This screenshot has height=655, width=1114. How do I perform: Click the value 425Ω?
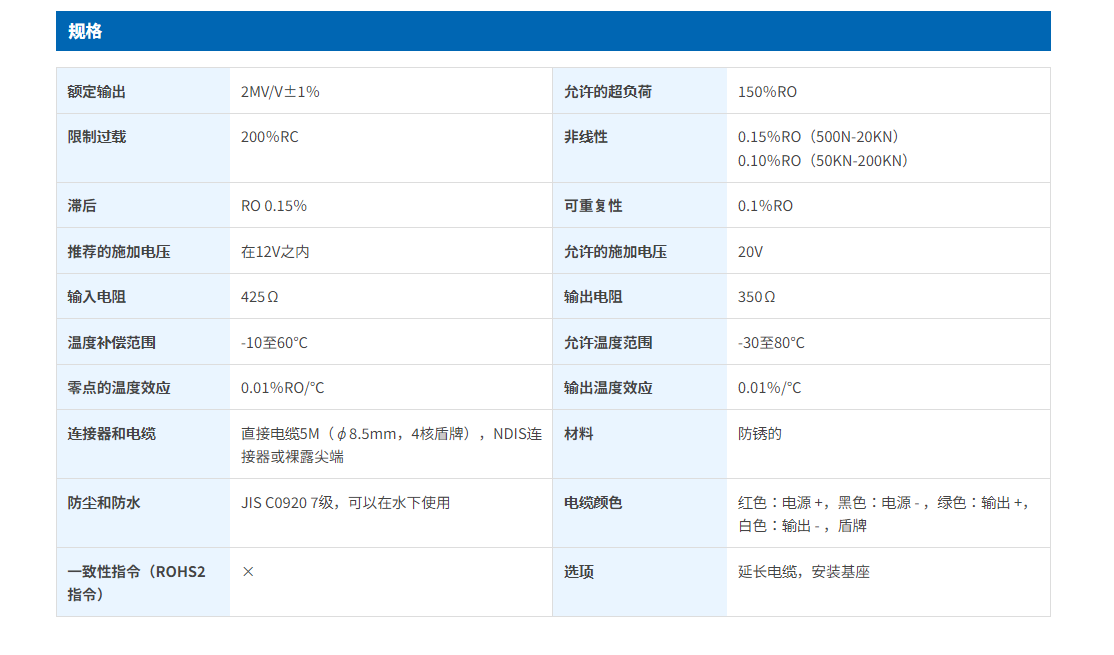point(259,297)
